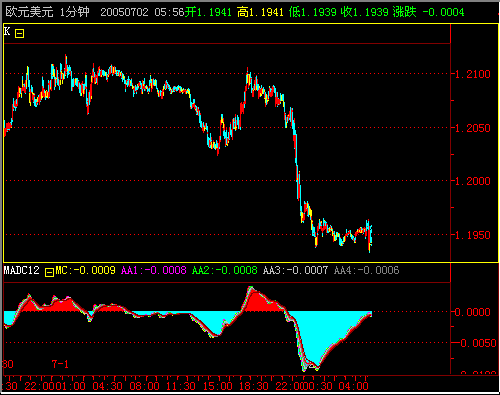Select the 1分钟 period label
Viewport: 500px width, 395px height.
click(x=75, y=12)
